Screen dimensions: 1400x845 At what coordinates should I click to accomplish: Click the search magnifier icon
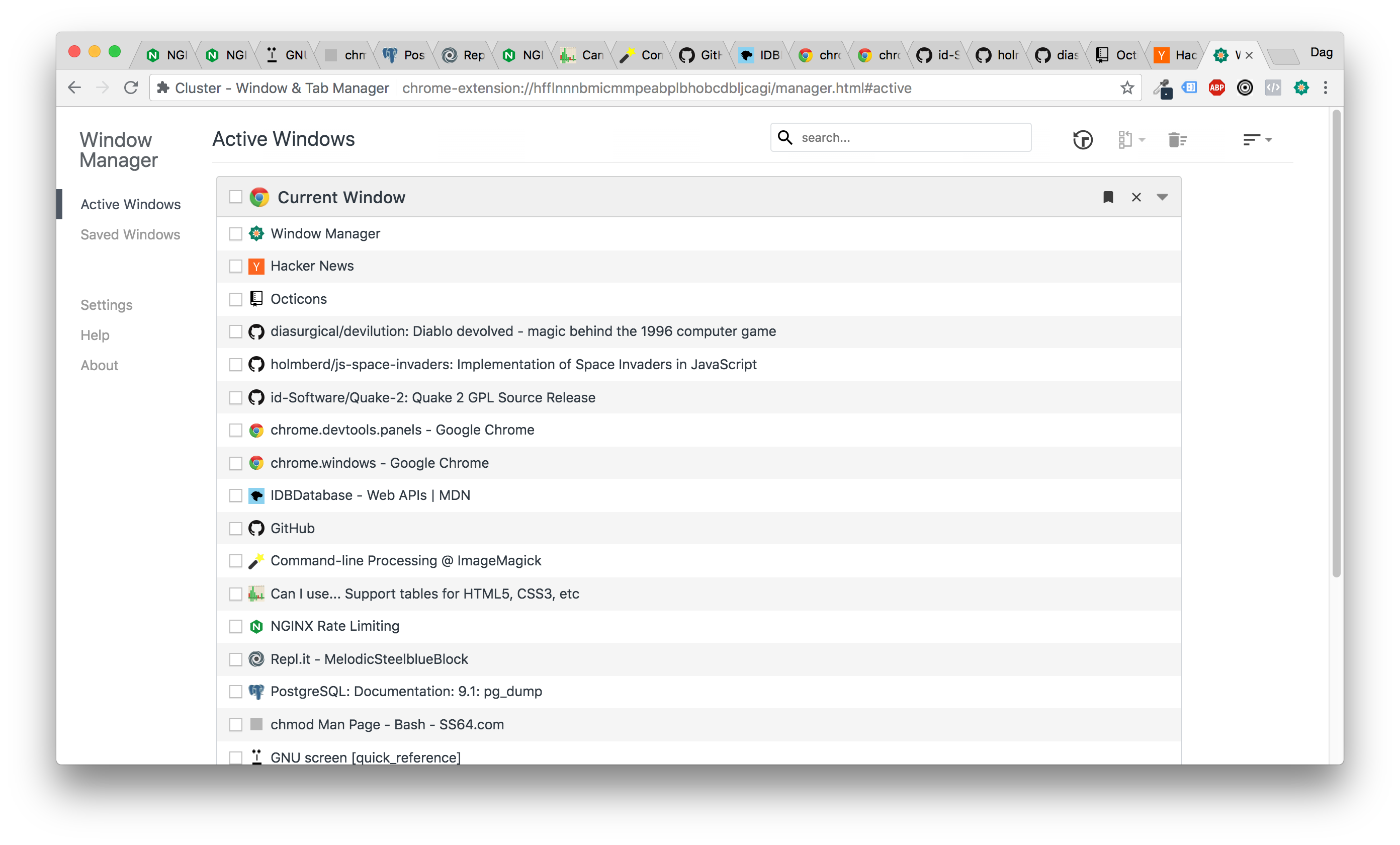(x=785, y=137)
